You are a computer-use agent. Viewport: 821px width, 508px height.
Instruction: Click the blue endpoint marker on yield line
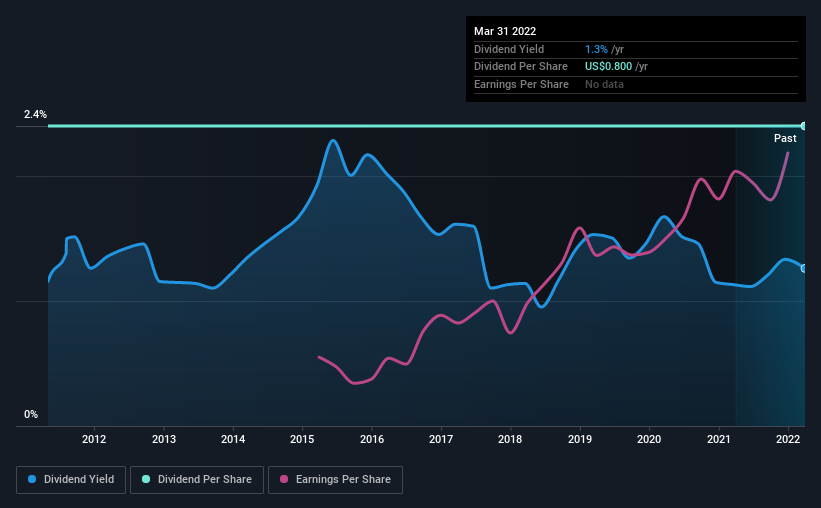(803, 269)
